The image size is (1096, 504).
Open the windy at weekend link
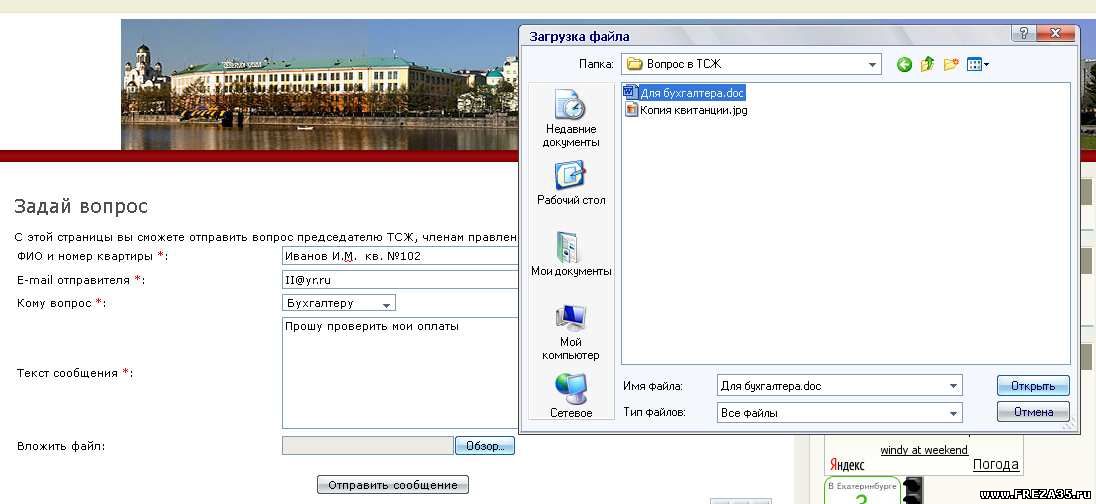pos(924,449)
